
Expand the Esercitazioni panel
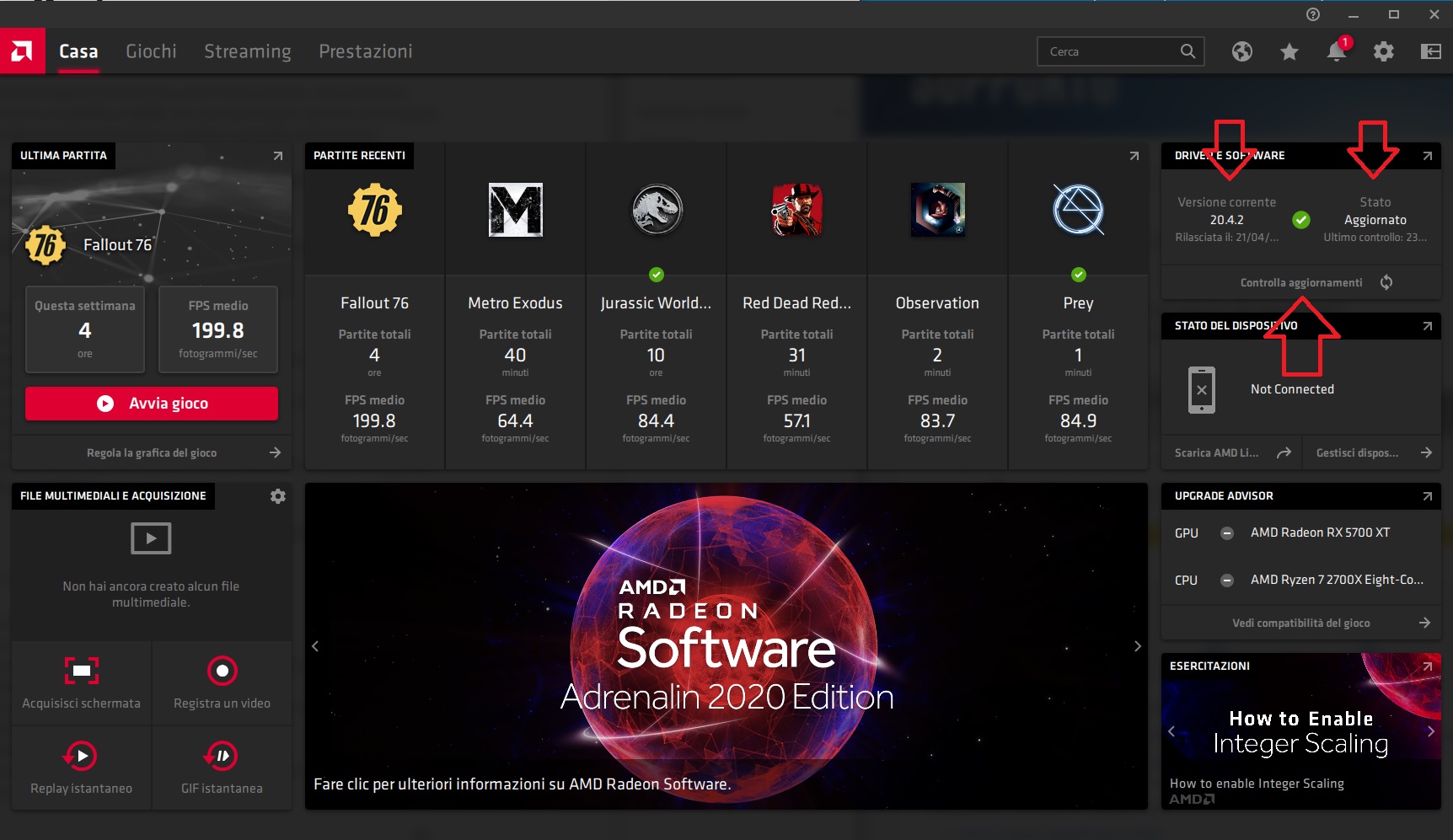click(x=1427, y=666)
